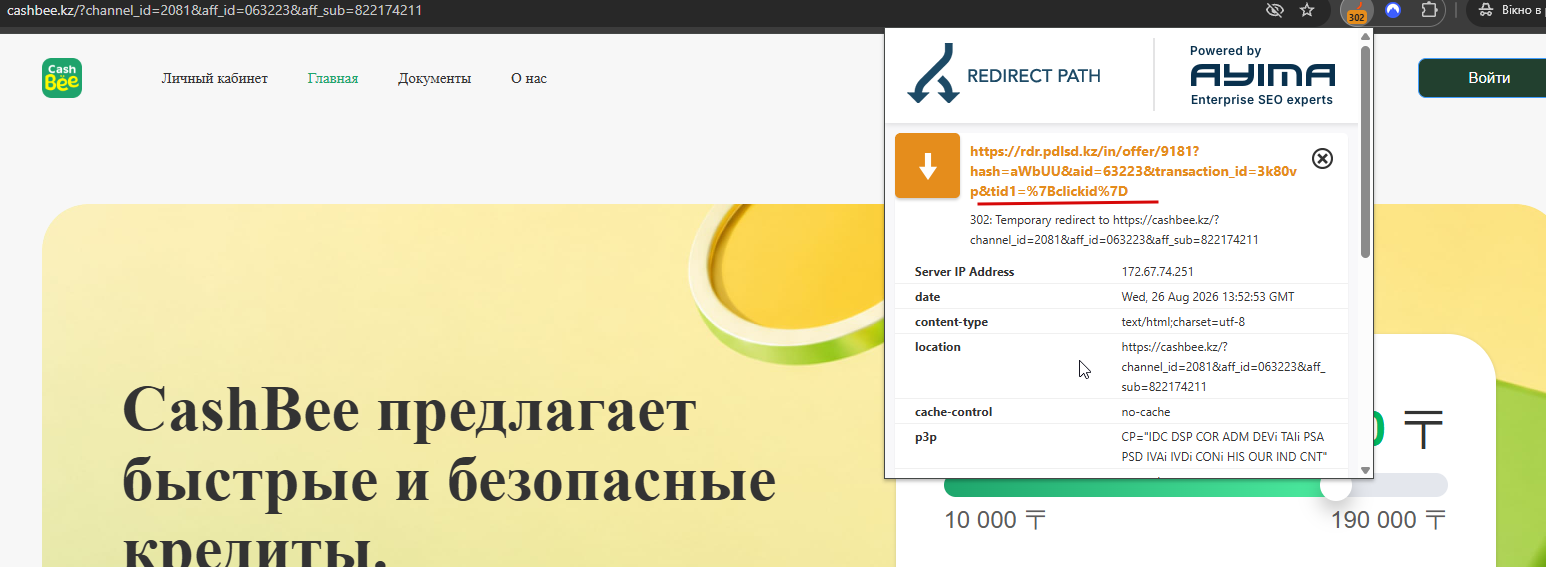The height and width of the screenshot is (567, 1546).
Task: Open the Extensions puzzle menu
Action: coord(1429,11)
